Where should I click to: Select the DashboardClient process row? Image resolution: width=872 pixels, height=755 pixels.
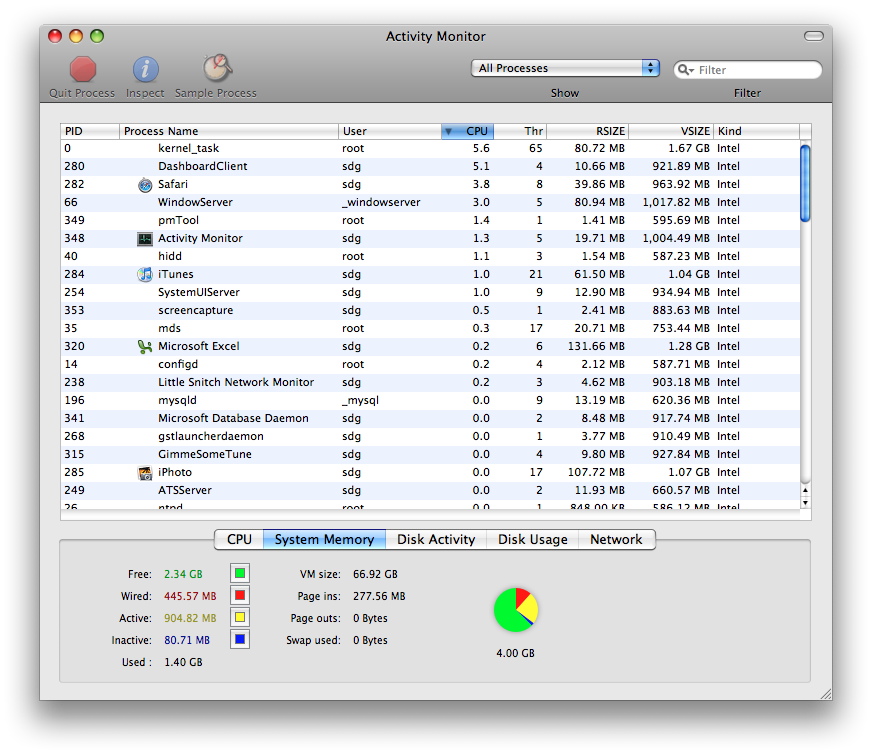coord(430,166)
